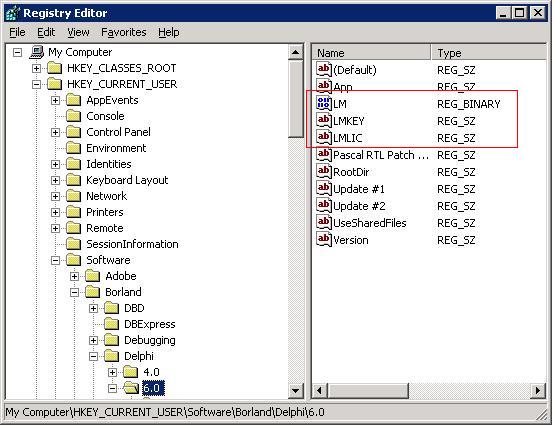Collapse the Software key
The height and width of the screenshot is (427, 555).
[x=55, y=261]
